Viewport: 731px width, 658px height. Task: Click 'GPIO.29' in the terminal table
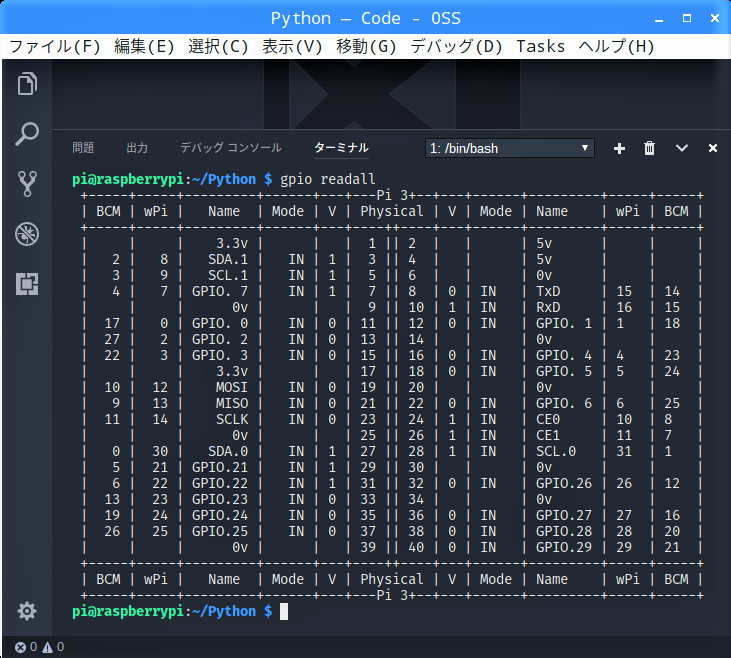pos(564,547)
